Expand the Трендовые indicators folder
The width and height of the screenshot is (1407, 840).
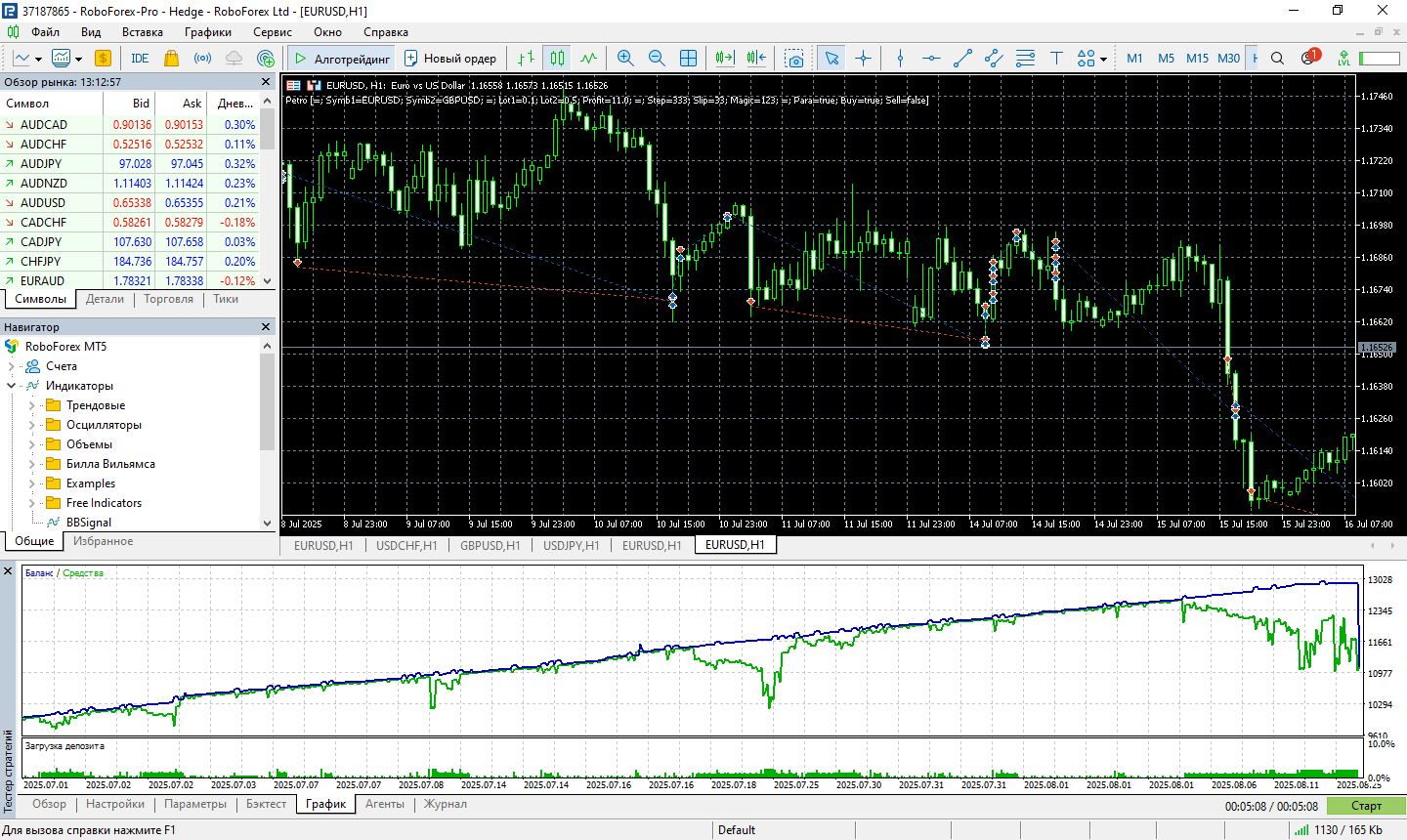click(31, 405)
